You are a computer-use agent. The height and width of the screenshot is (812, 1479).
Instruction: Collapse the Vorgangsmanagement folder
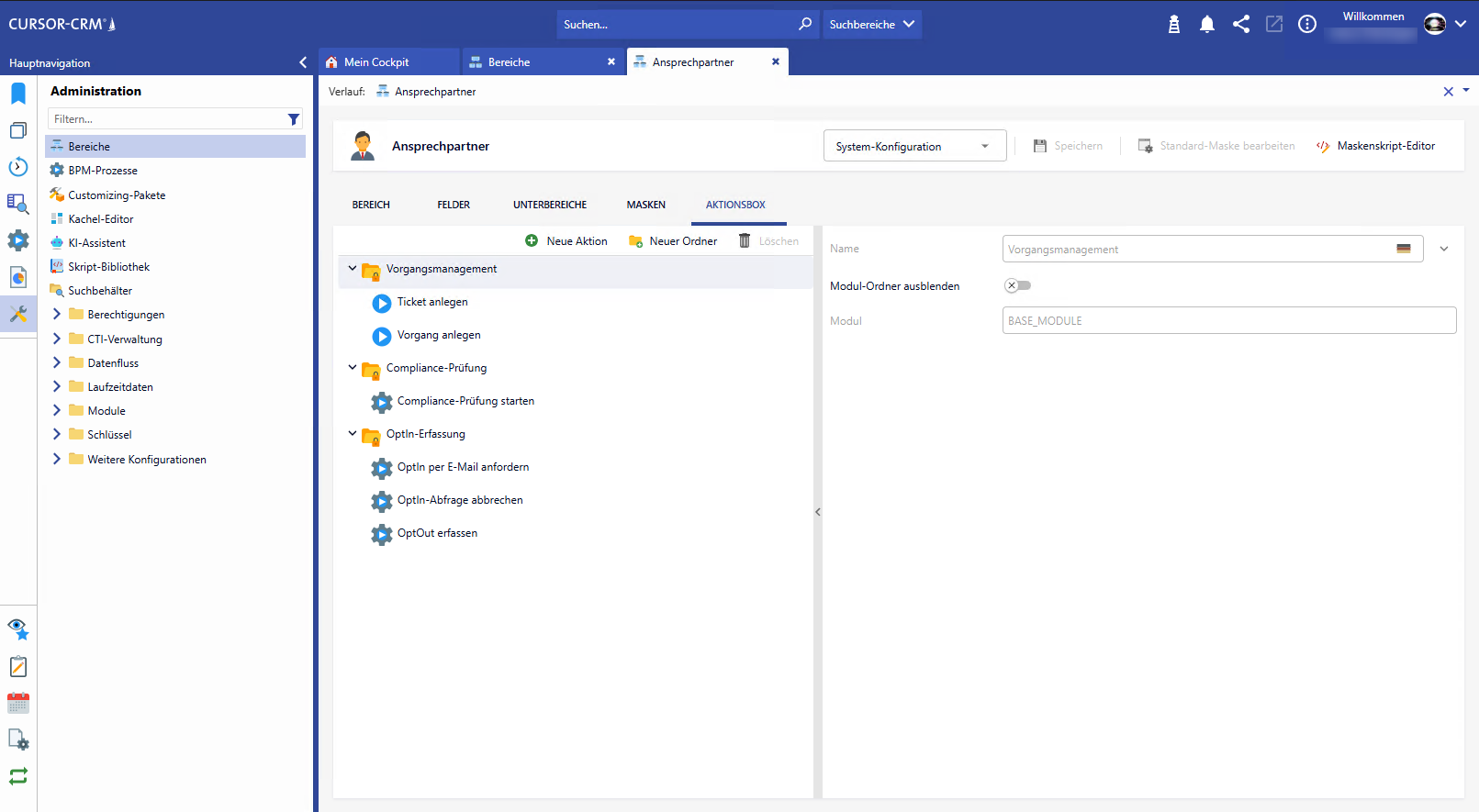tap(353, 269)
